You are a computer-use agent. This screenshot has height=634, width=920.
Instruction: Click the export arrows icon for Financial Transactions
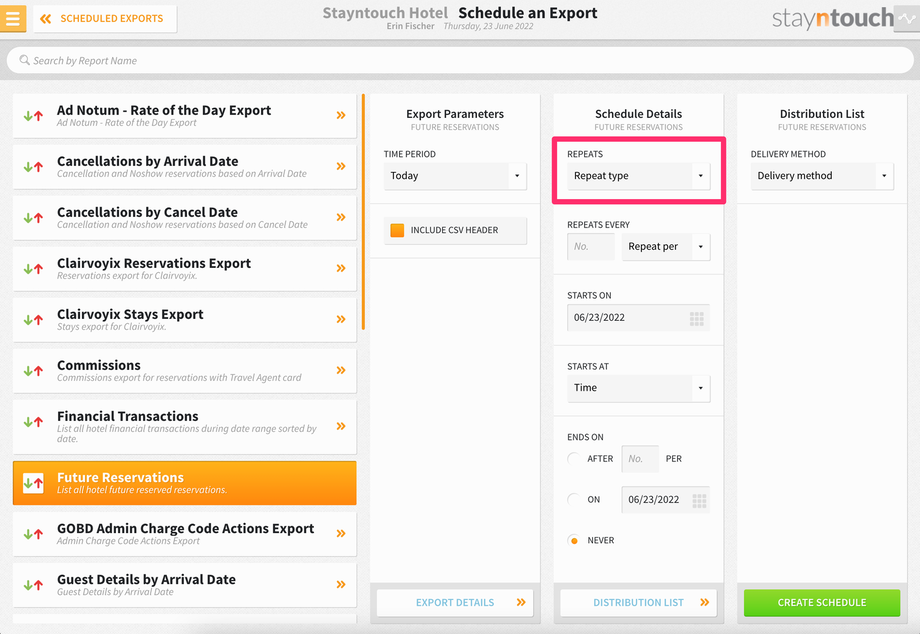[x=33, y=422]
